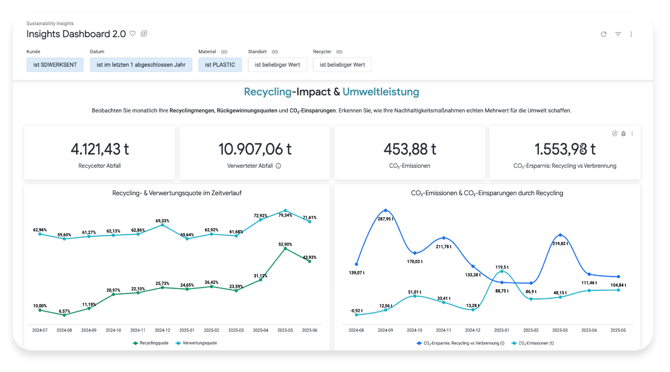Viewport: 670px width, 372px height.
Task: Click the bell alert icon on CO₂-Ersparnis tile
Action: click(623, 134)
